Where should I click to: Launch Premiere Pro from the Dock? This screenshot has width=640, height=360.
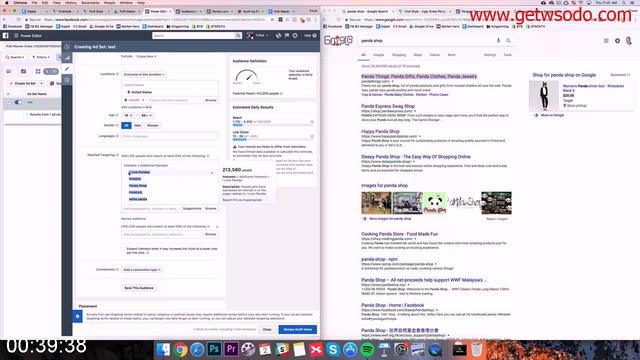pyautogui.click(x=231, y=349)
